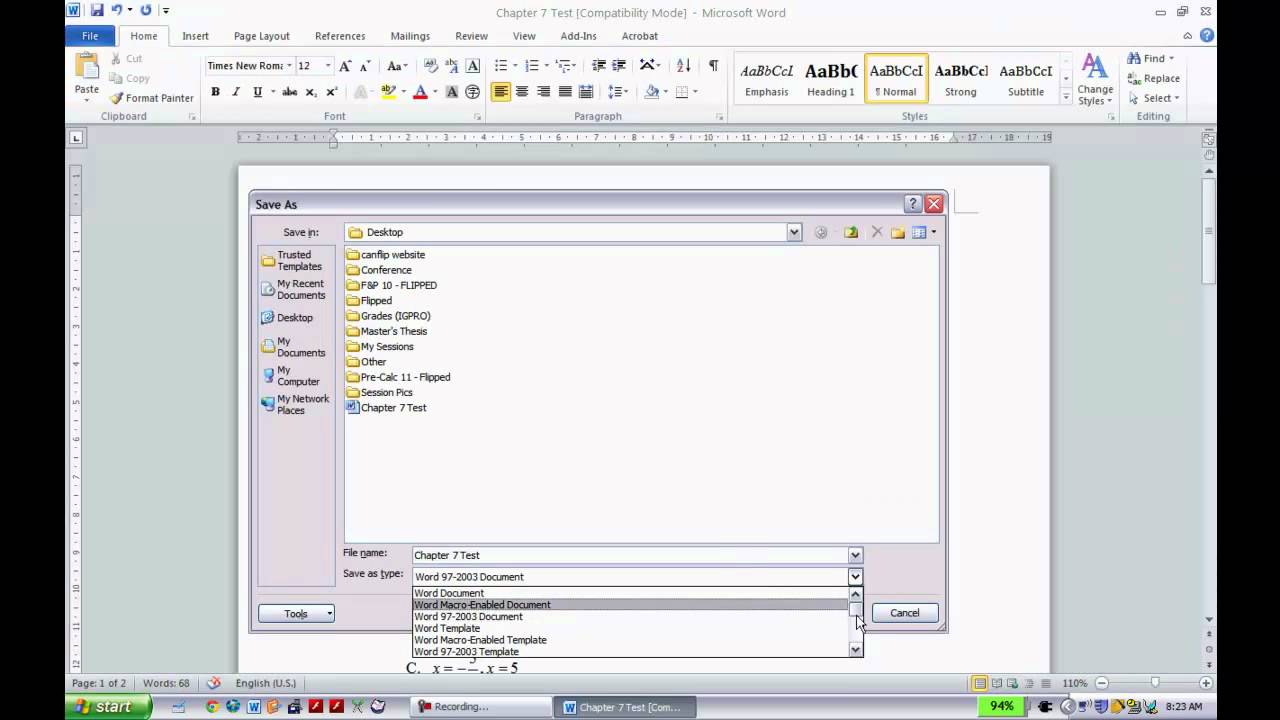Switch to the Insert tab
This screenshot has height=720, width=1280.
195,36
